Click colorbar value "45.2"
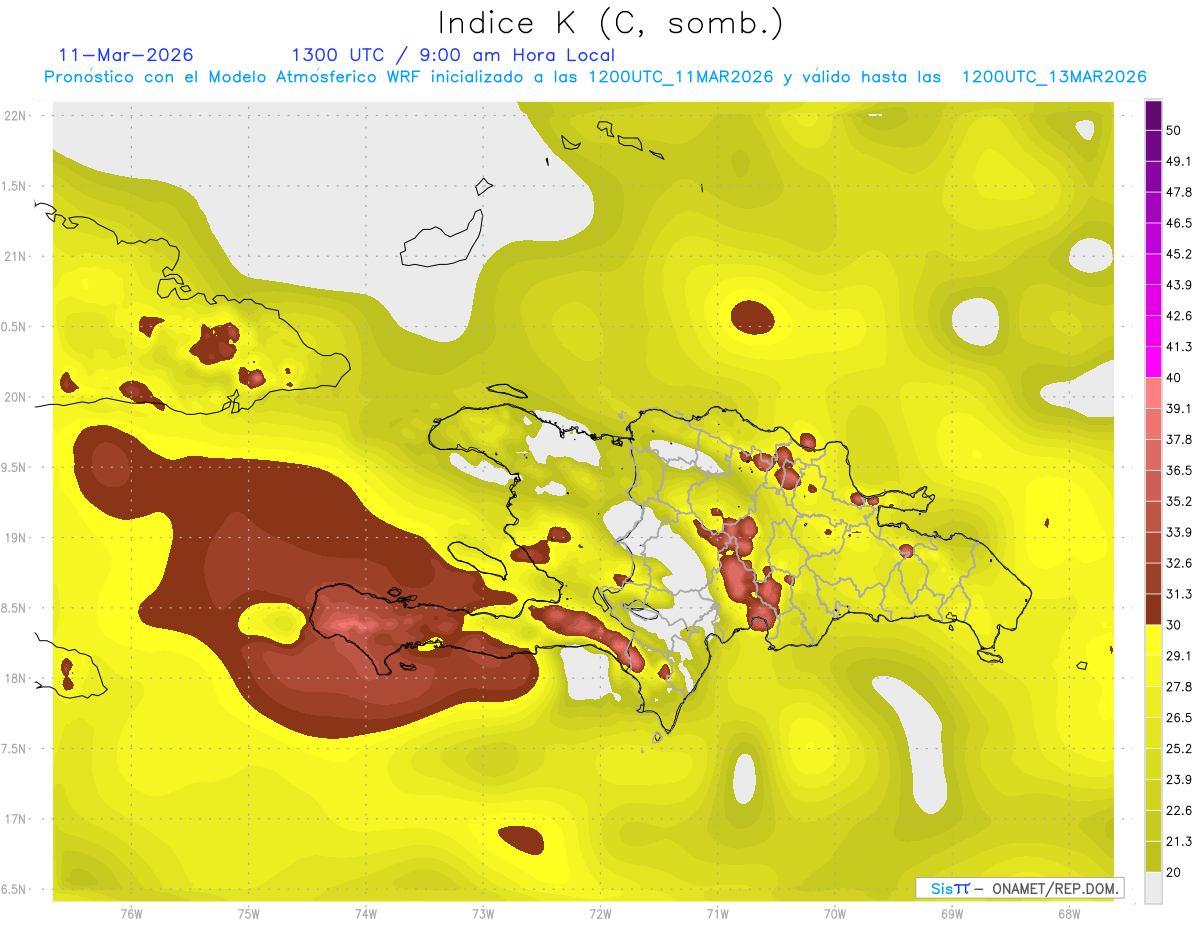This screenshot has height=927, width=1200. [1179, 254]
